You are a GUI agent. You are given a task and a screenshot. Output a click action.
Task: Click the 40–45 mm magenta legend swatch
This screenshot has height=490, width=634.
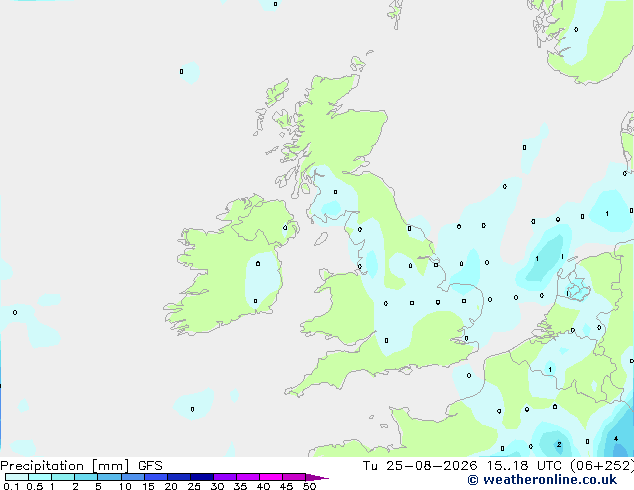271,477
